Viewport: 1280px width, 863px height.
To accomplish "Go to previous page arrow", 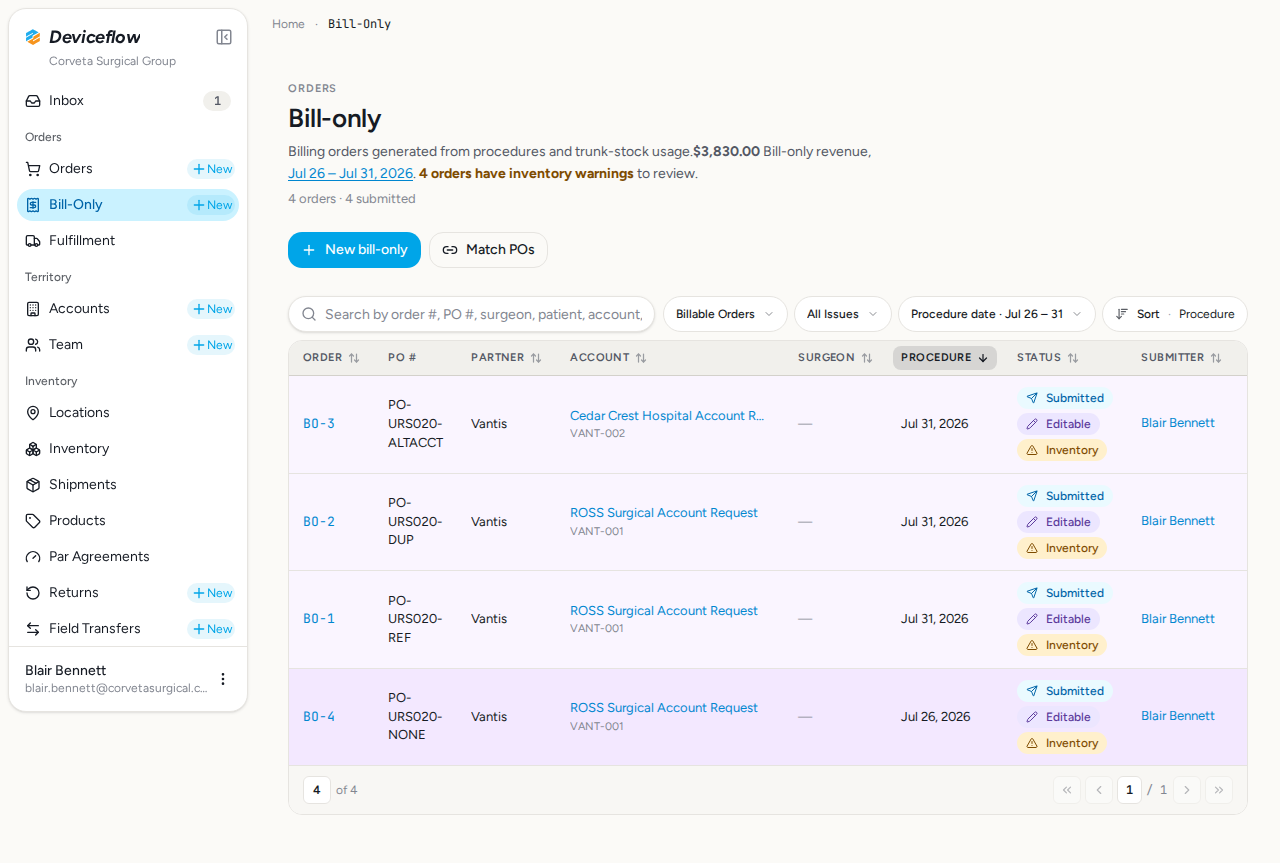I will (1099, 790).
